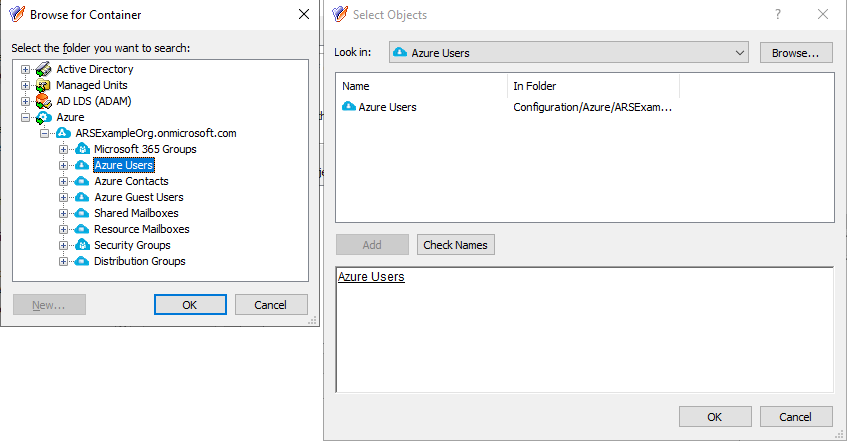Click the Resource Mailboxes cloud icon
847x441 pixels.
click(x=82, y=229)
